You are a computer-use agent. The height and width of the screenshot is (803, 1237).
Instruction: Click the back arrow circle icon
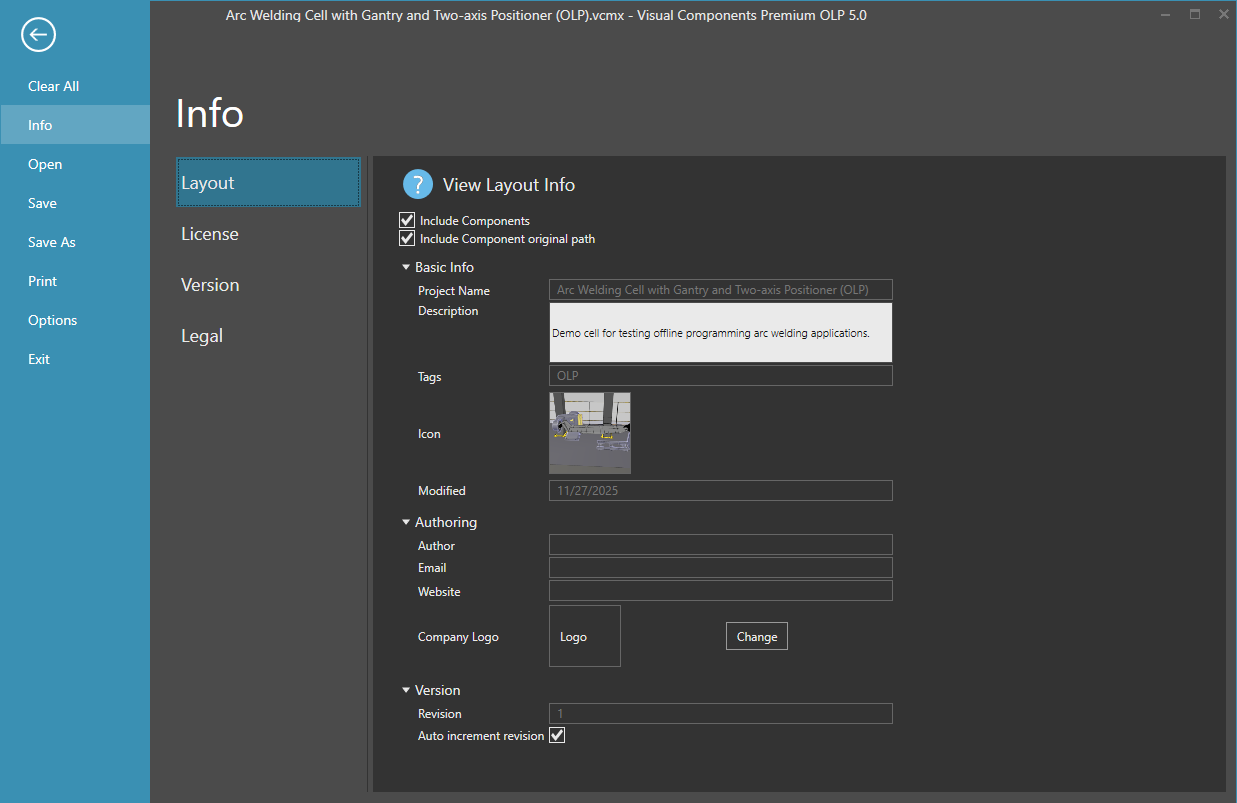click(x=38, y=35)
